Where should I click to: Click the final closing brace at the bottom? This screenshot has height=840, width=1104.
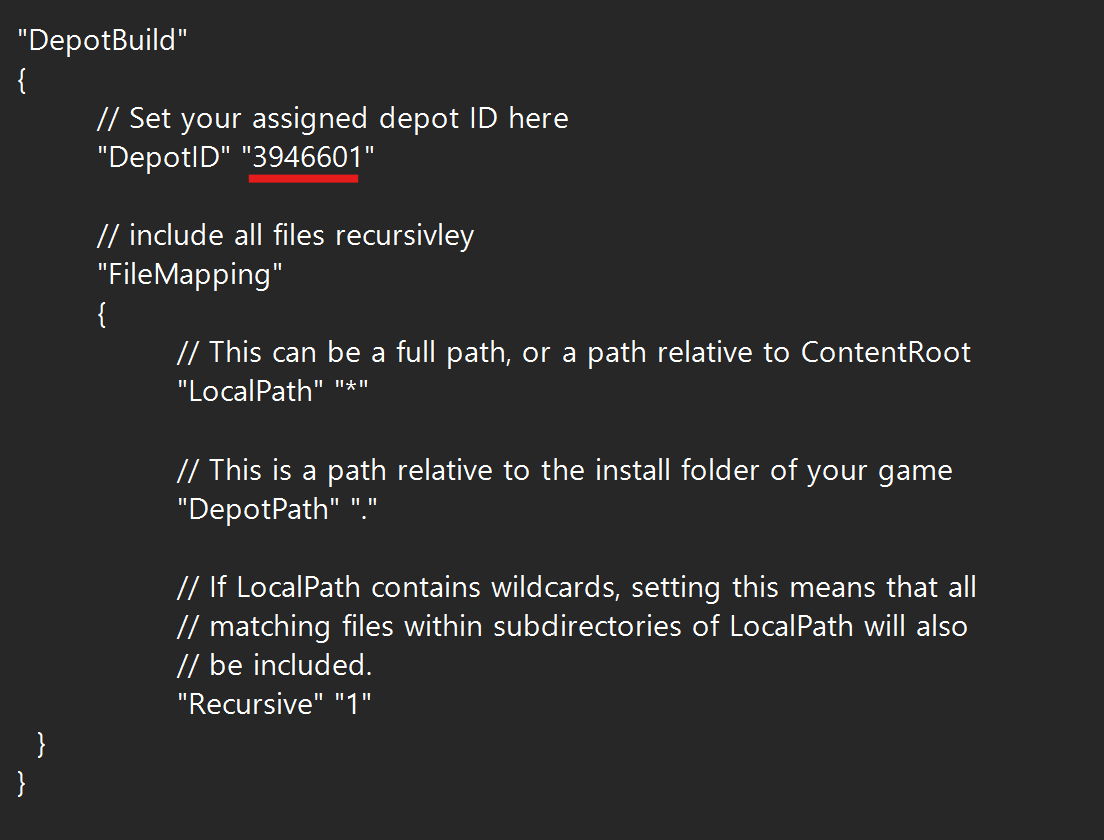[21, 783]
